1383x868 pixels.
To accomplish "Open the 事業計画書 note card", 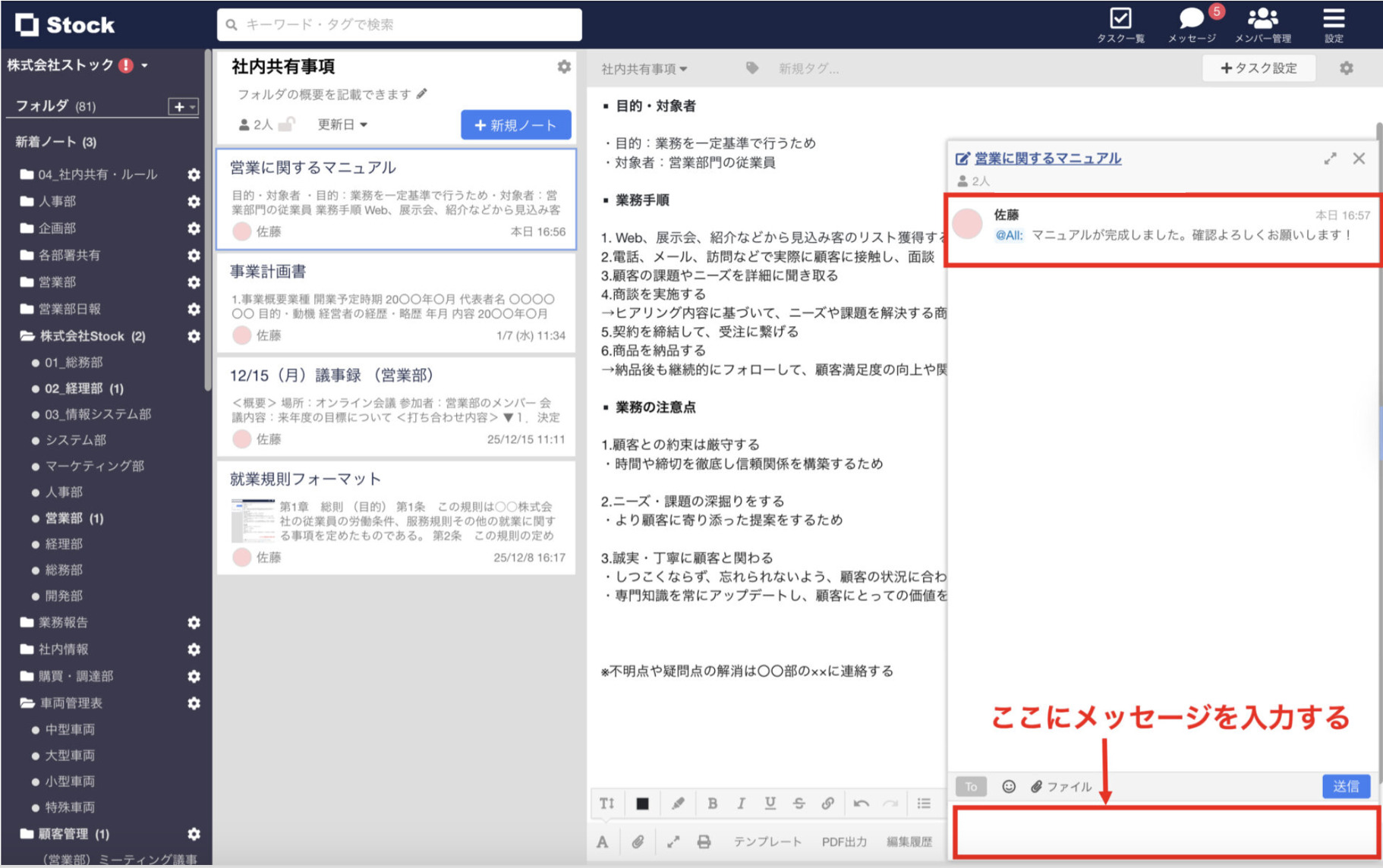I will pyautogui.click(x=396, y=303).
